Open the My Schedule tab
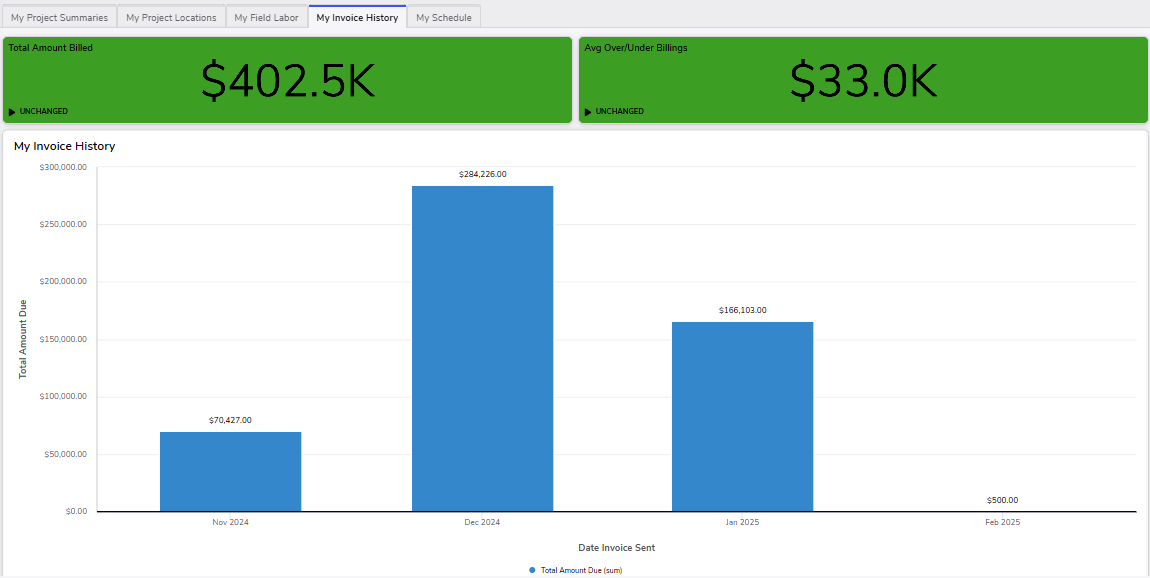1150x578 pixels. [443, 17]
